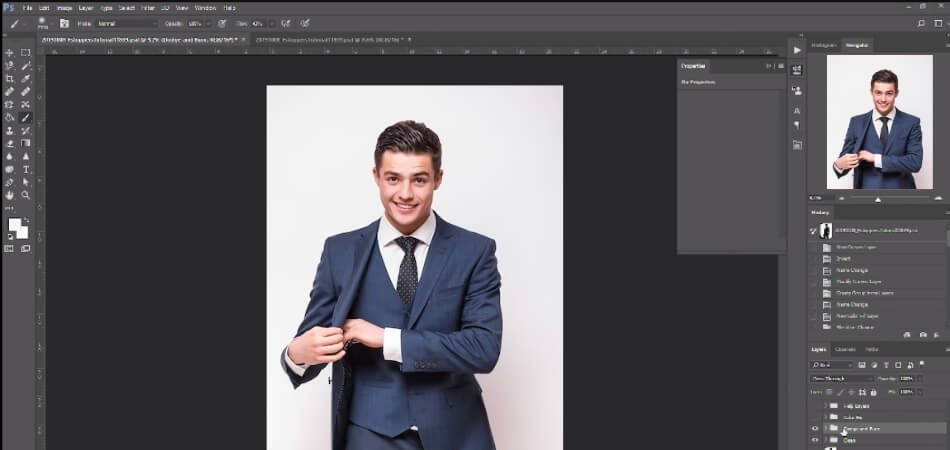The image size is (950, 450).
Task: Select the Brush tool in toolbar
Action: pos(25,117)
